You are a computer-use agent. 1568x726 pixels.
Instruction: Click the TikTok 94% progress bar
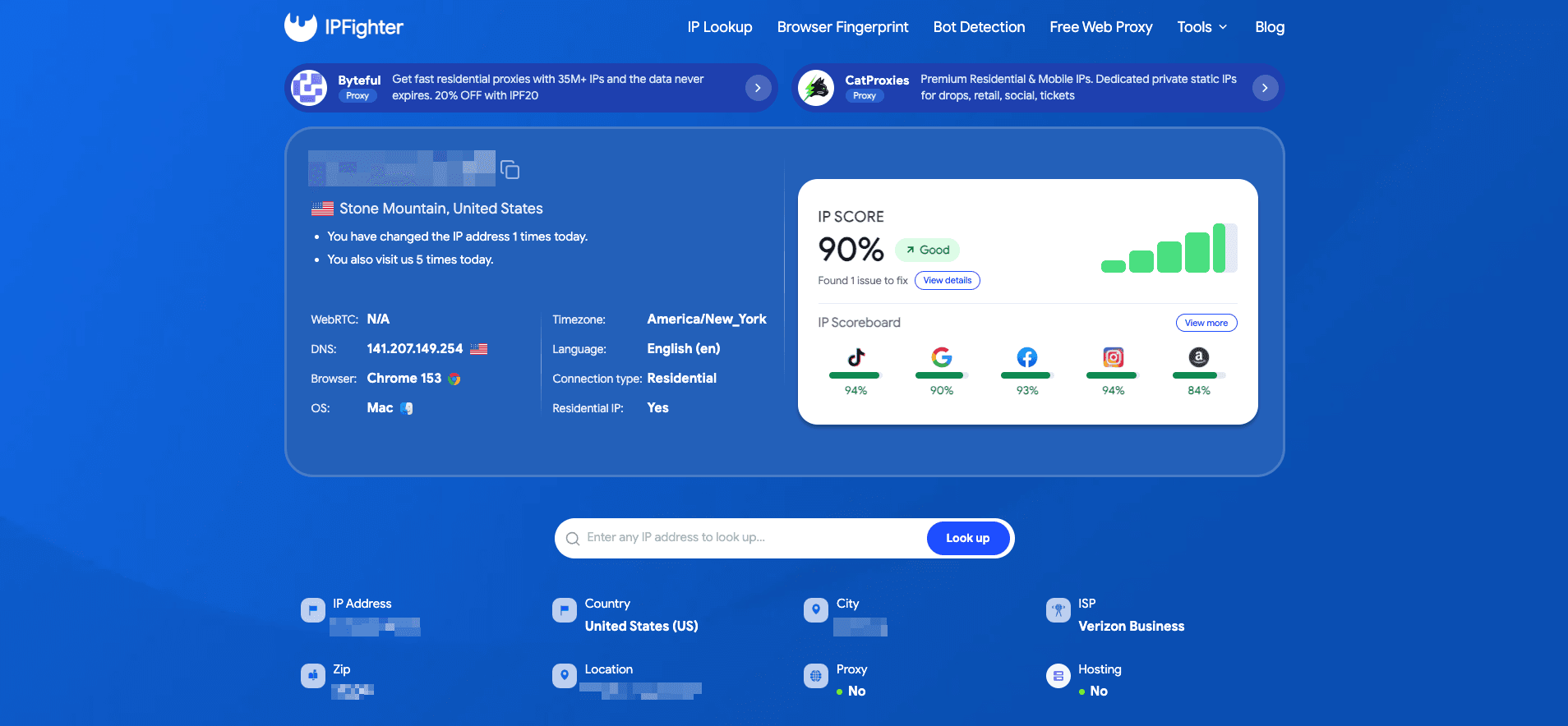coord(856,375)
